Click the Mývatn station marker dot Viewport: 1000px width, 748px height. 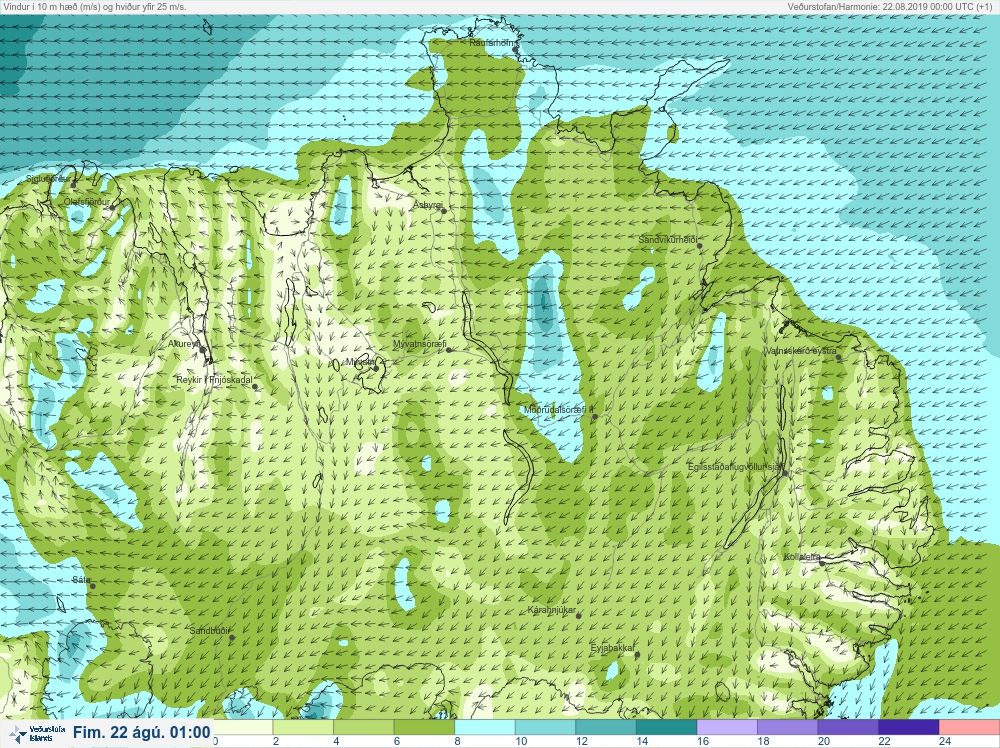[377, 368]
